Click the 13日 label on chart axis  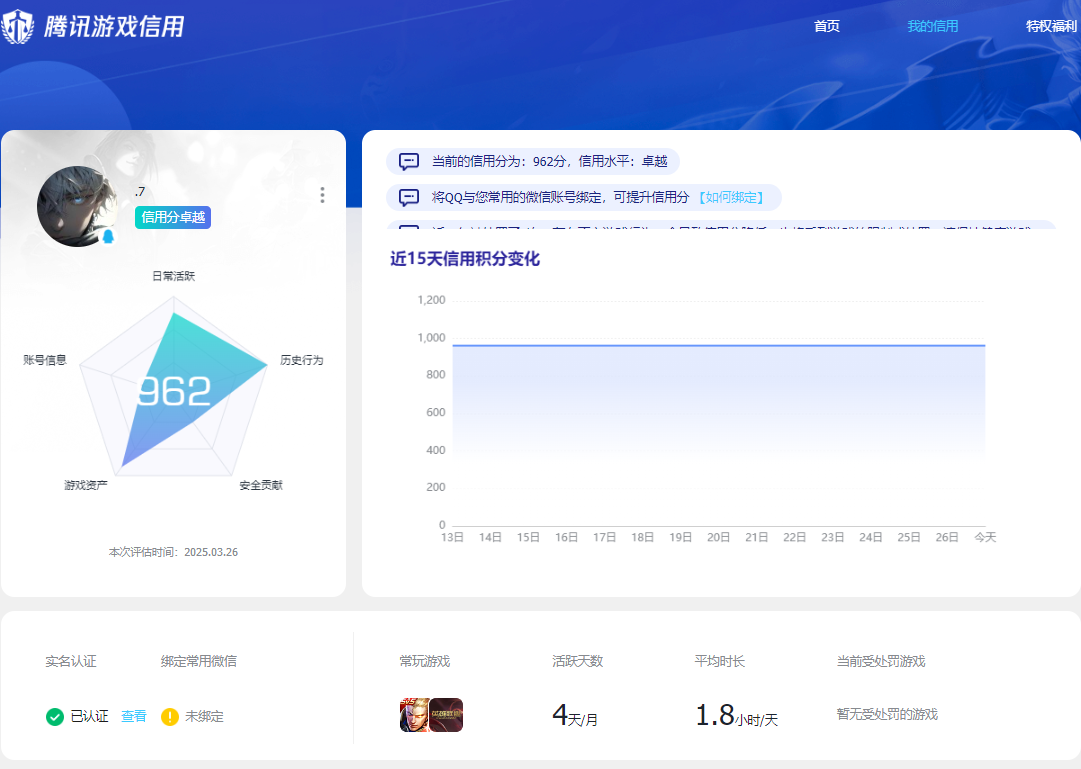(x=452, y=537)
